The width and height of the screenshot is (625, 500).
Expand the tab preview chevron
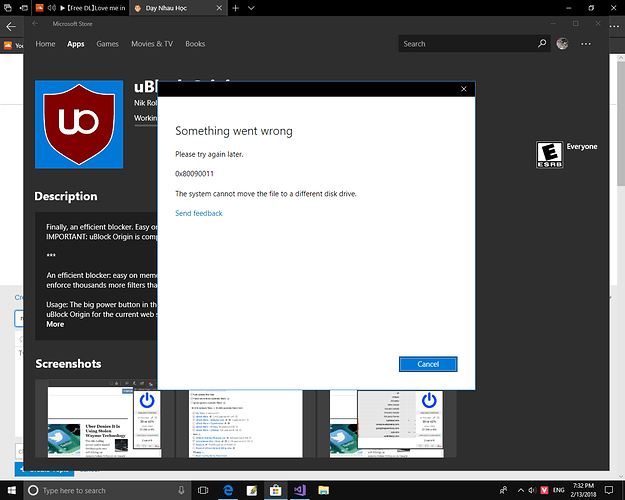coord(251,8)
